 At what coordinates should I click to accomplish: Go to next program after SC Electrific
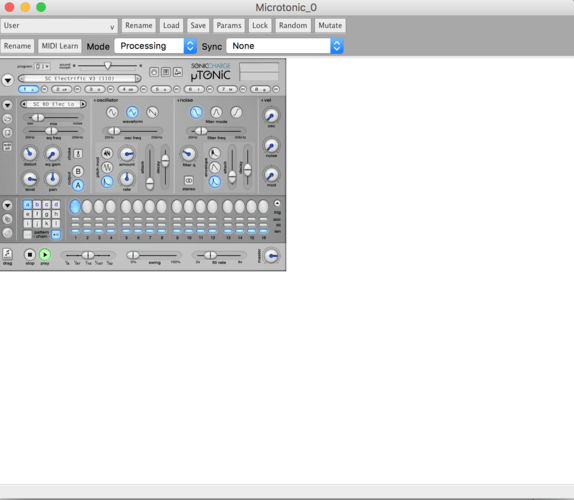coord(138,78)
